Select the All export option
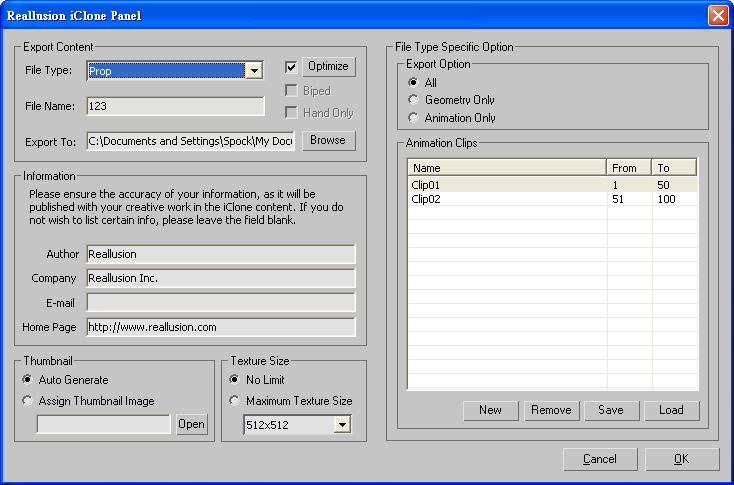Viewport: 734px width, 485px height. [x=414, y=82]
